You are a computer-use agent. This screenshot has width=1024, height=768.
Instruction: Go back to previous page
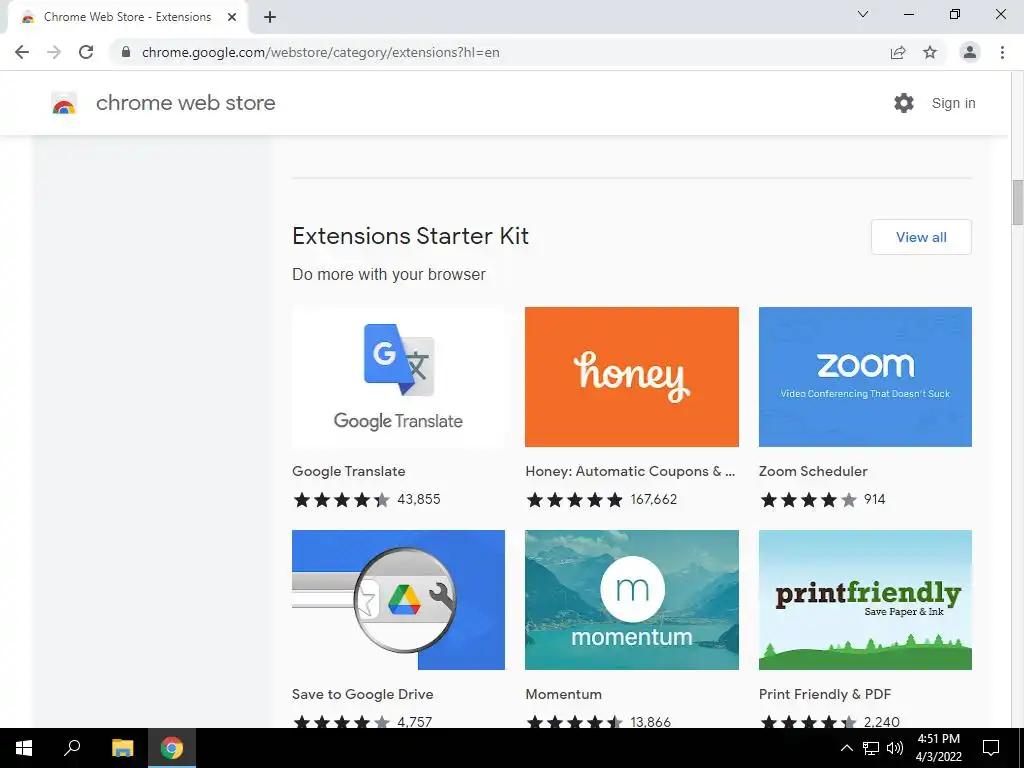click(x=22, y=52)
